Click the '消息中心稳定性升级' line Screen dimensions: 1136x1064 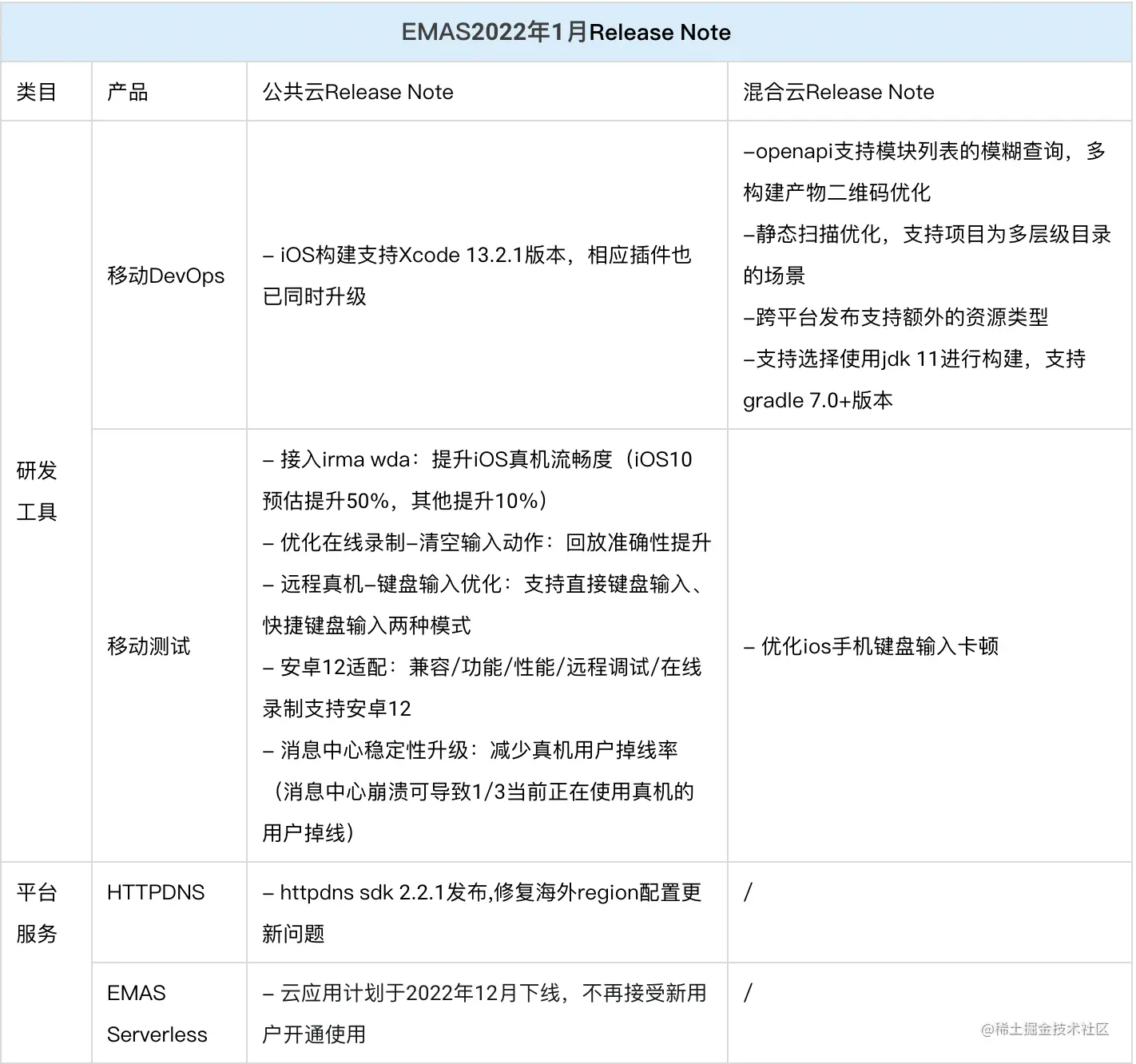pyautogui.click(x=479, y=792)
